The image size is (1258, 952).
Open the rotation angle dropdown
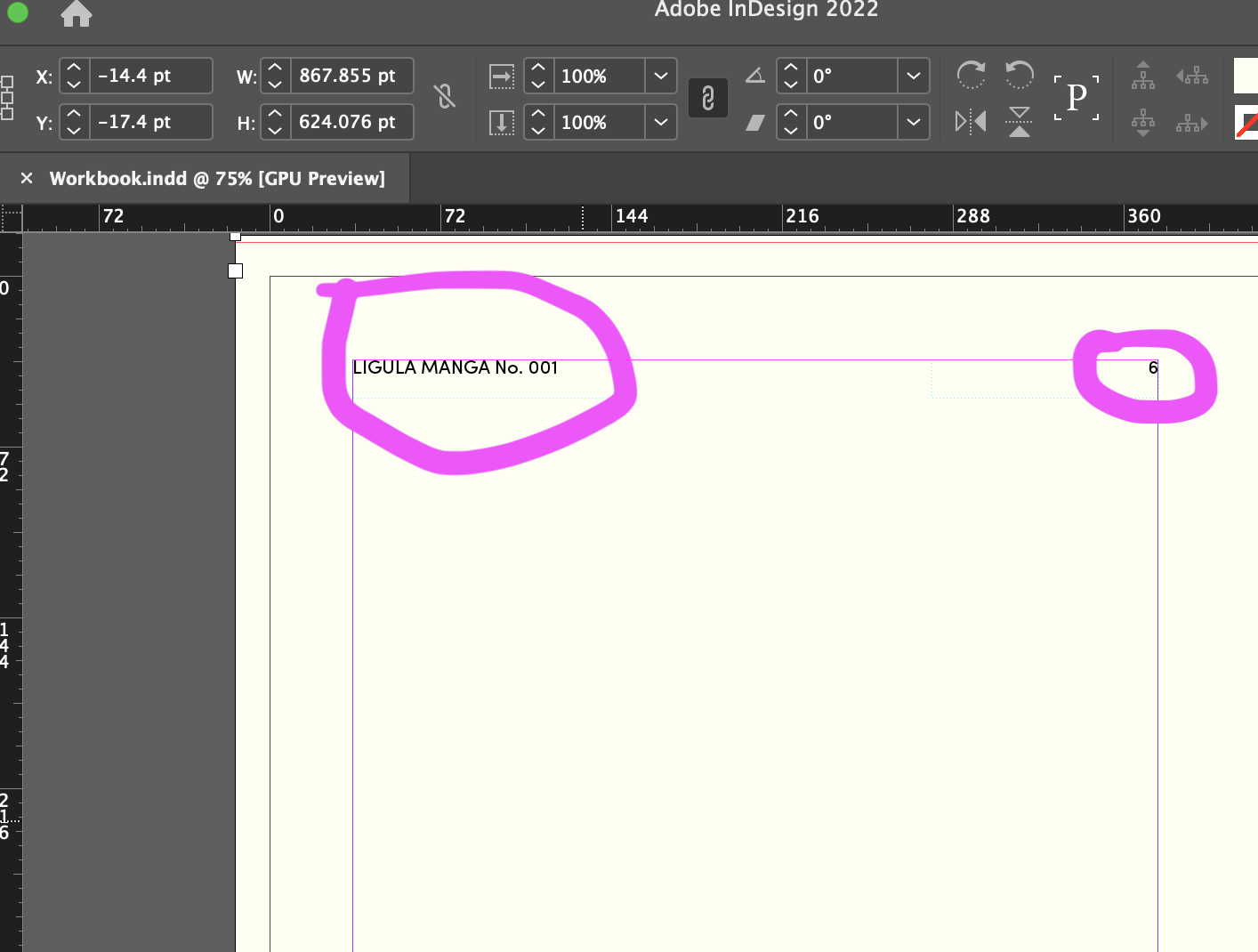[x=913, y=77]
